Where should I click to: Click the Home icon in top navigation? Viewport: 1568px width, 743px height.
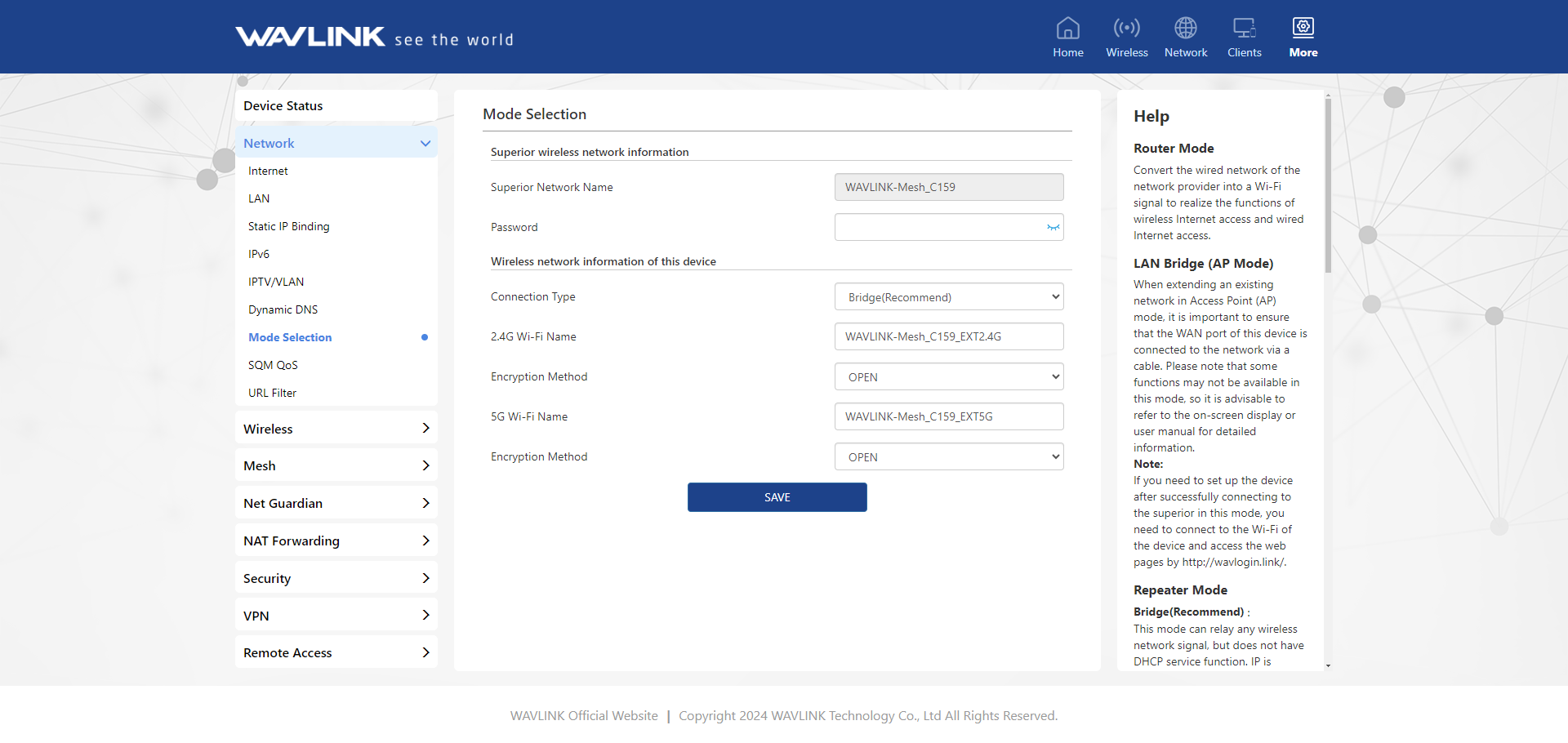tap(1067, 29)
